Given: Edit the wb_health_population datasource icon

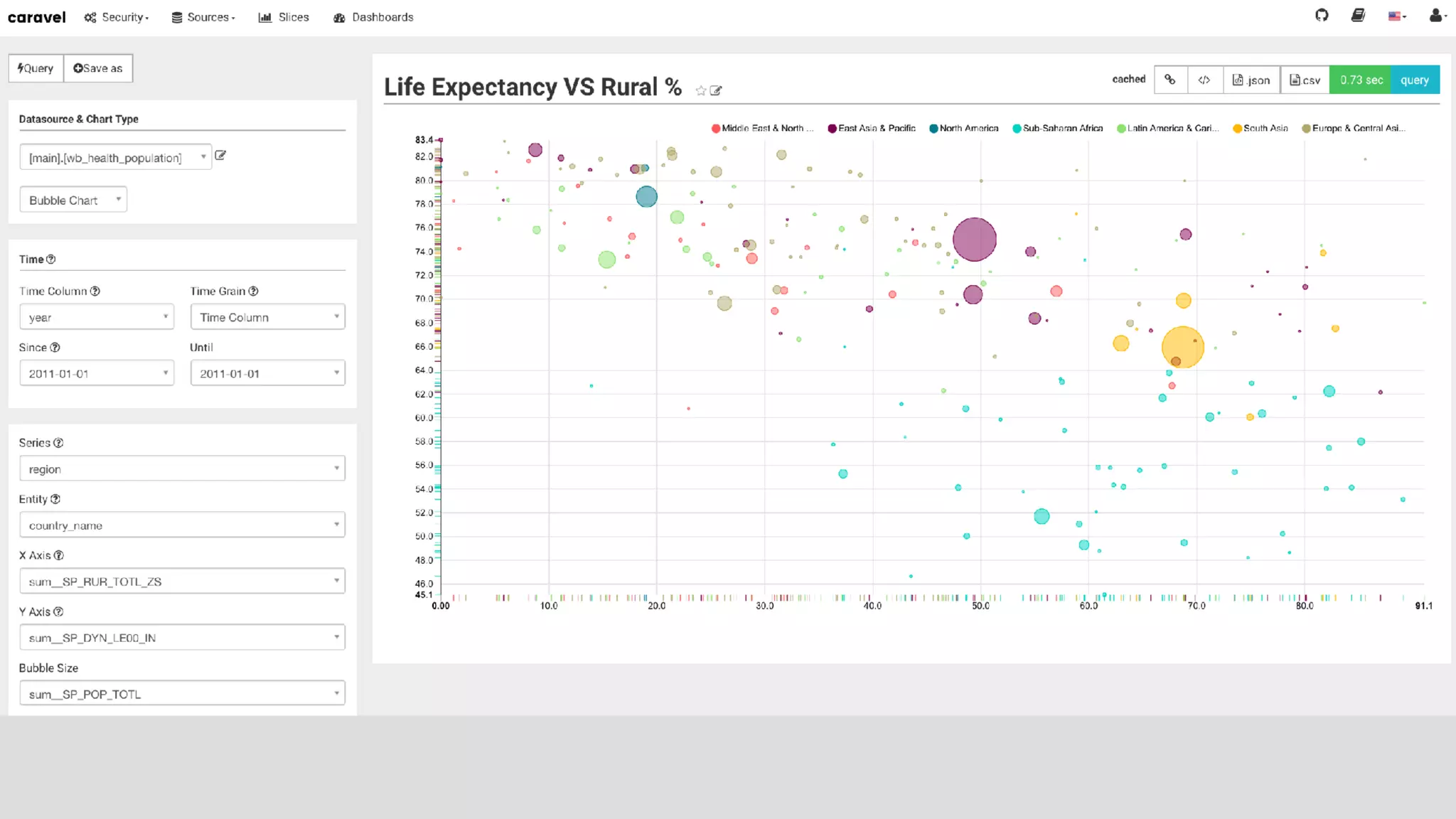Looking at the screenshot, I should coord(220,155).
